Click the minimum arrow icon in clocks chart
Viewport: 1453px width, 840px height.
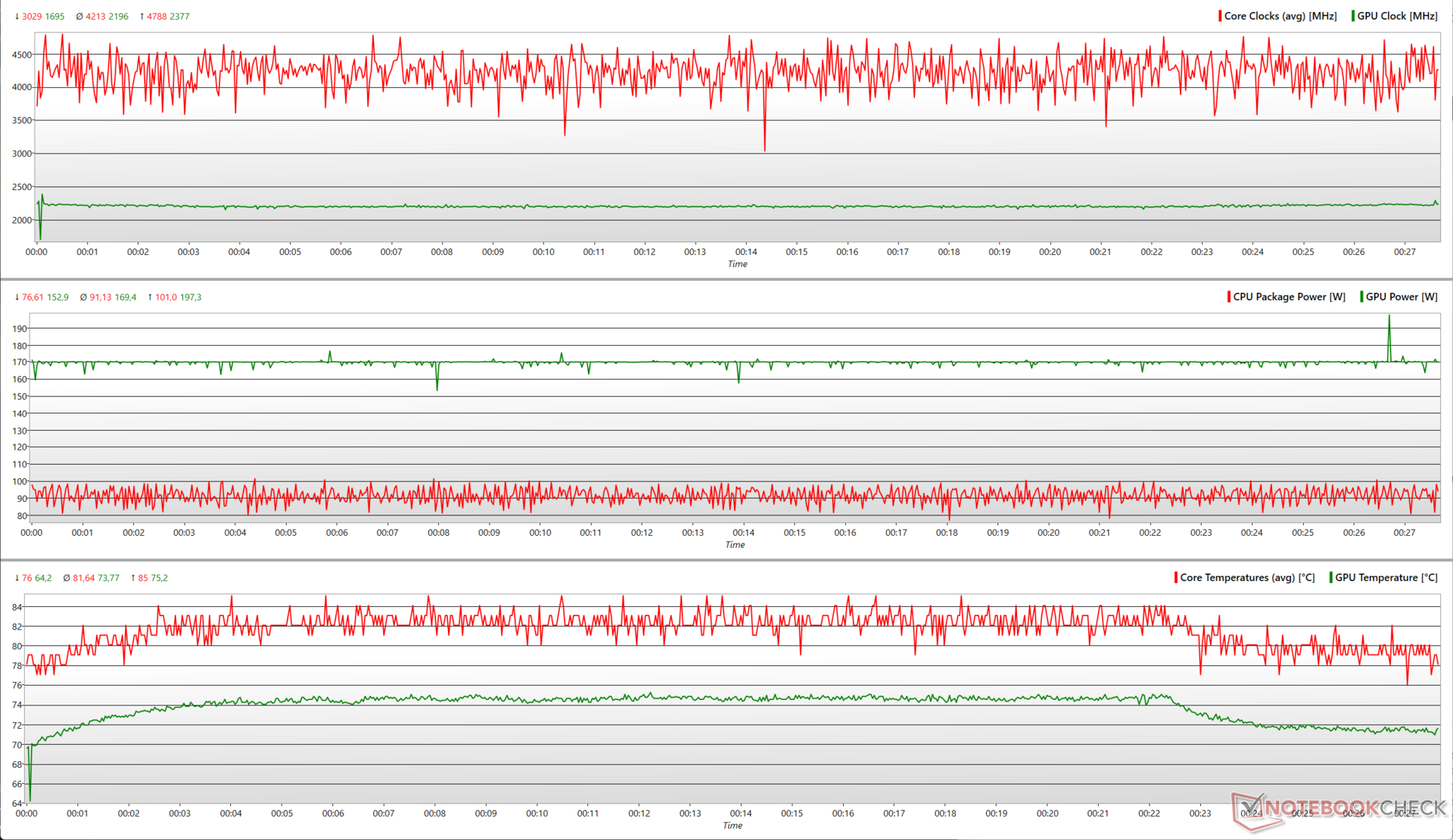coord(17,17)
